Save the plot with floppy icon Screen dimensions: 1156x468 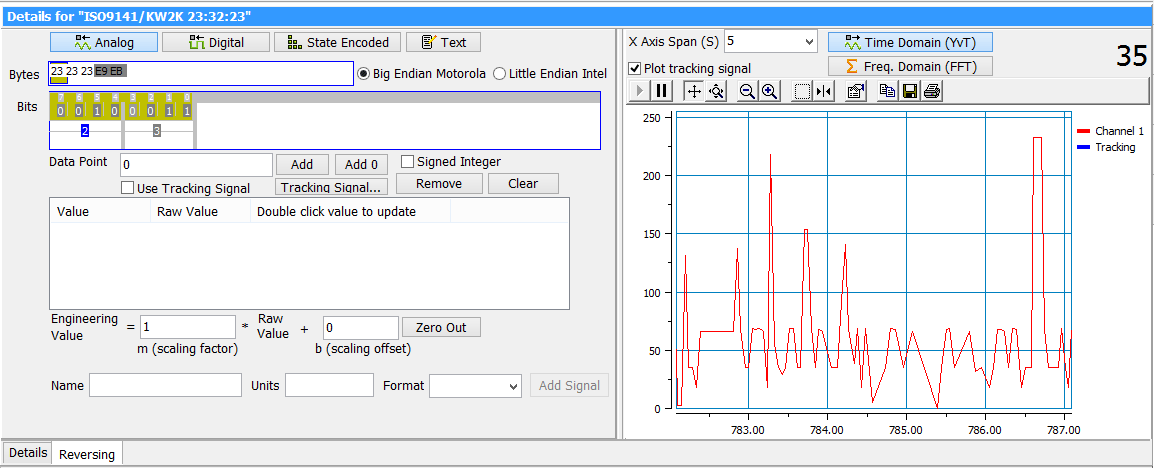[909, 91]
